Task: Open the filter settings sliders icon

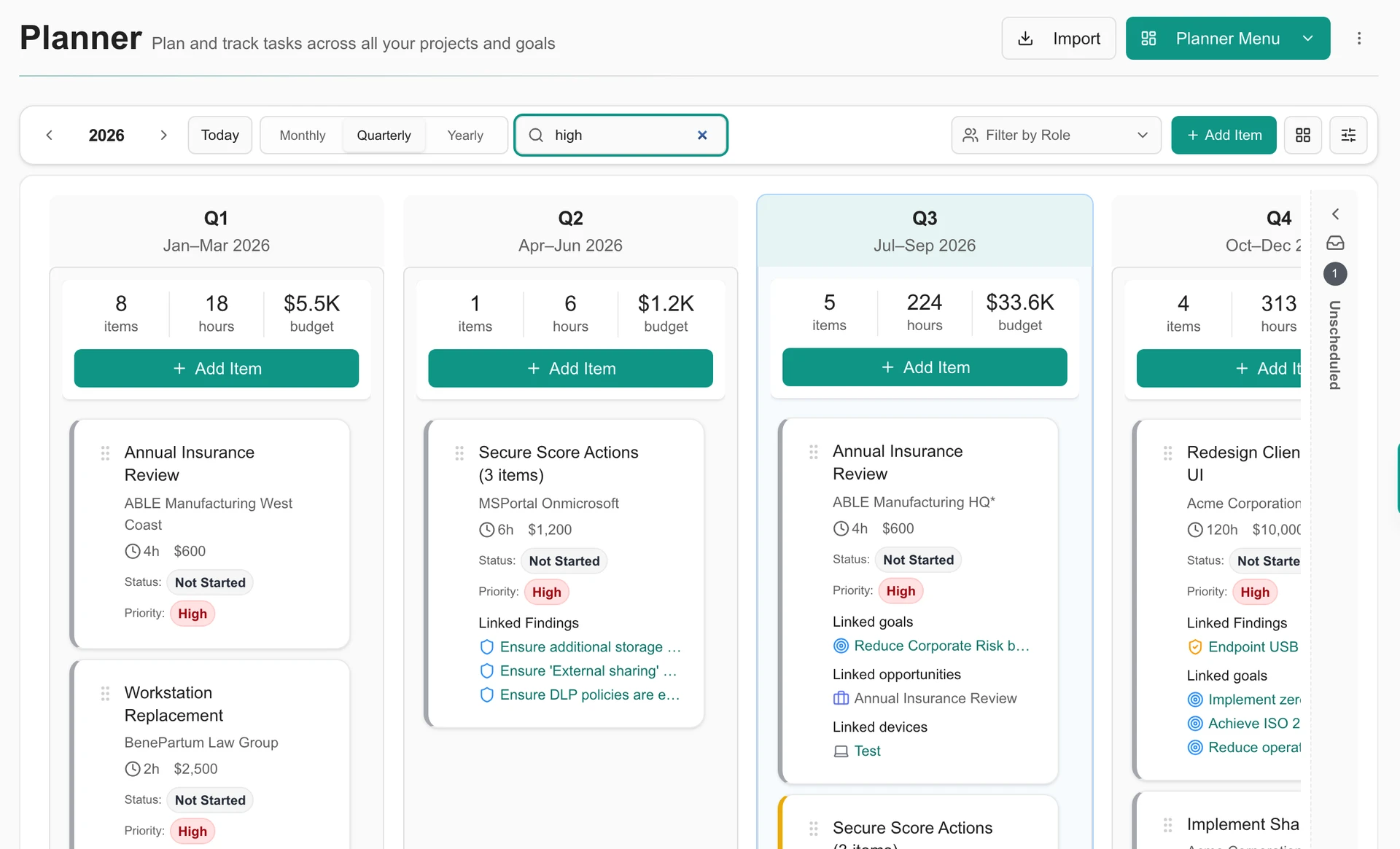Action: (1348, 135)
